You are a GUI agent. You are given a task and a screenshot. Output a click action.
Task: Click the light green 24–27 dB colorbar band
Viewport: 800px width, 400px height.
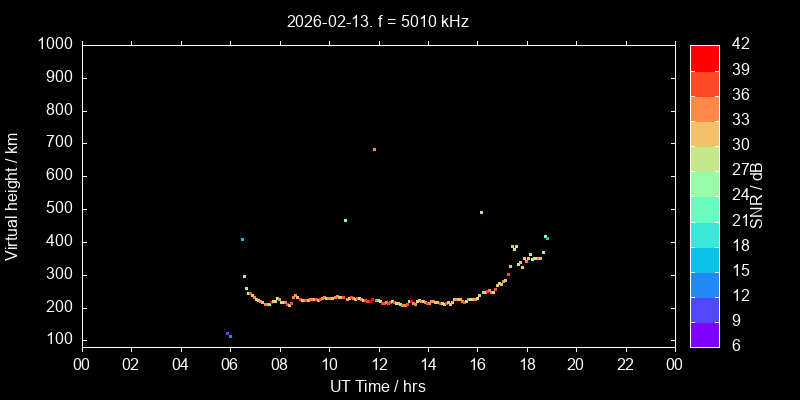coord(705,183)
